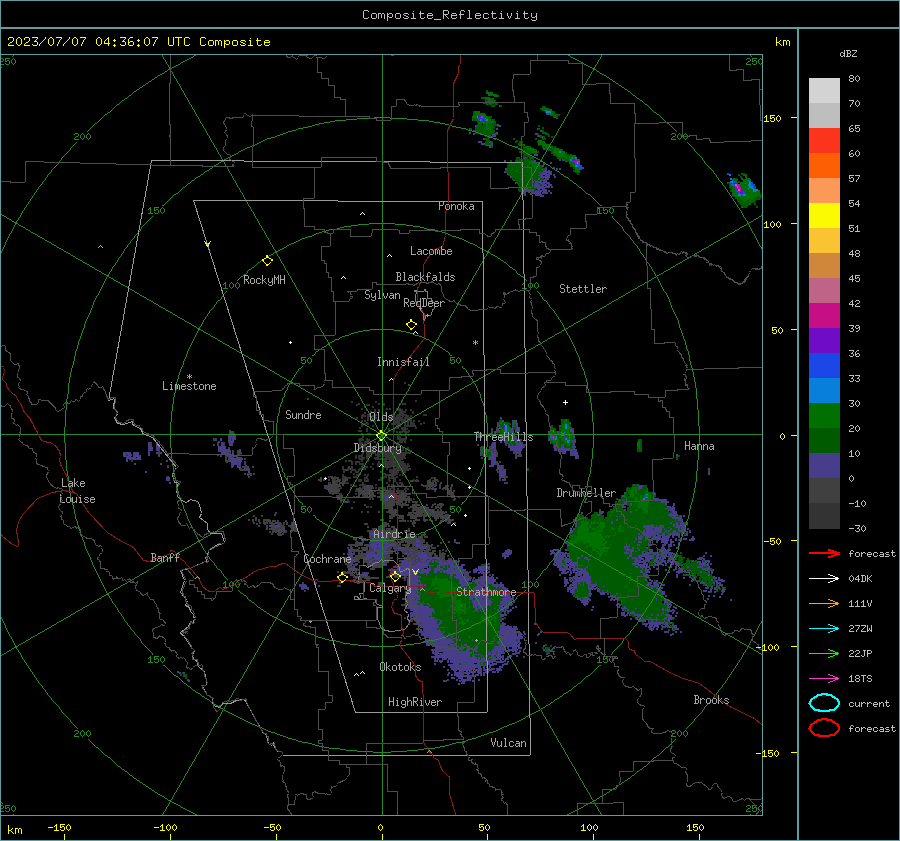Click the 150 tick on right km axis
900x841 pixels.
pyautogui.click(x=773, y=118)
